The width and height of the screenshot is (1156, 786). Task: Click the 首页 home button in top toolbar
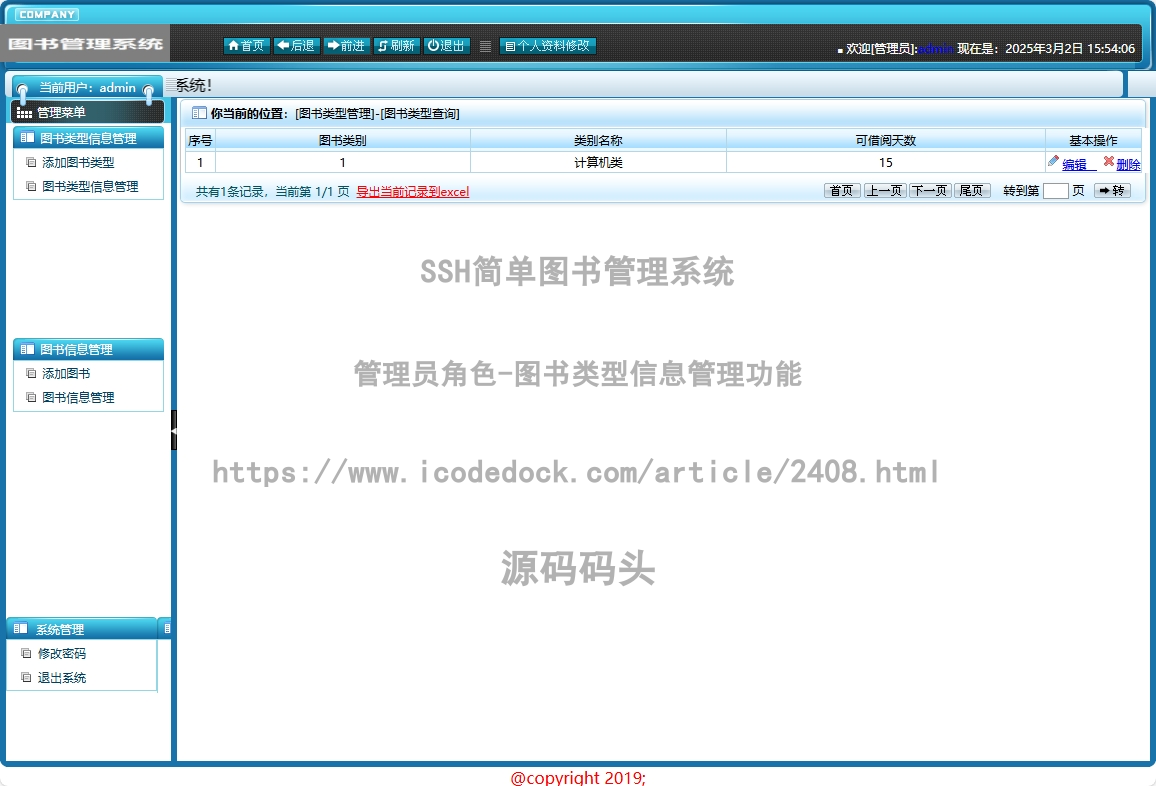246,46
